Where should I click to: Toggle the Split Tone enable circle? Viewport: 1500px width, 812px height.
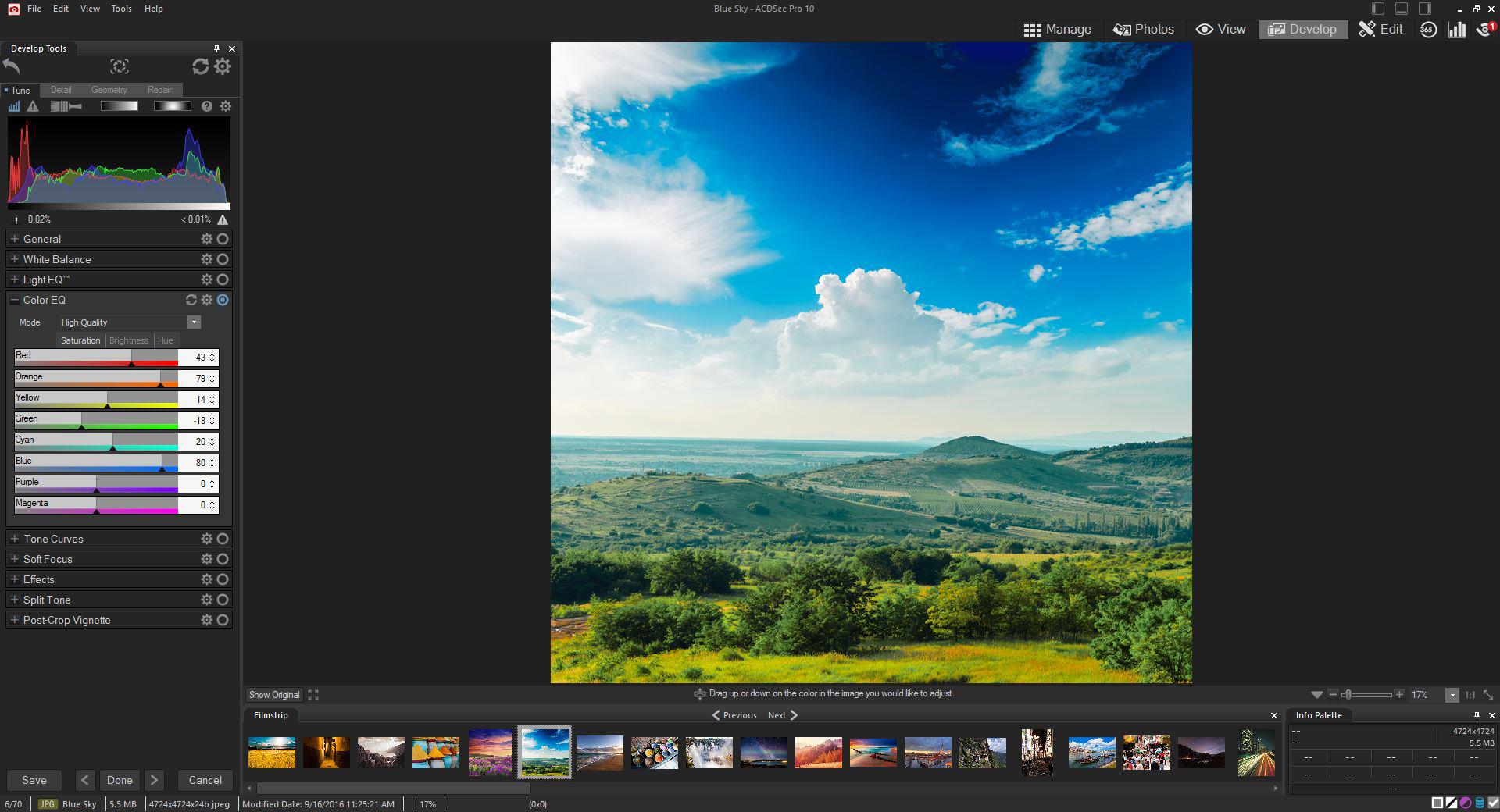(x=223, y=600)
